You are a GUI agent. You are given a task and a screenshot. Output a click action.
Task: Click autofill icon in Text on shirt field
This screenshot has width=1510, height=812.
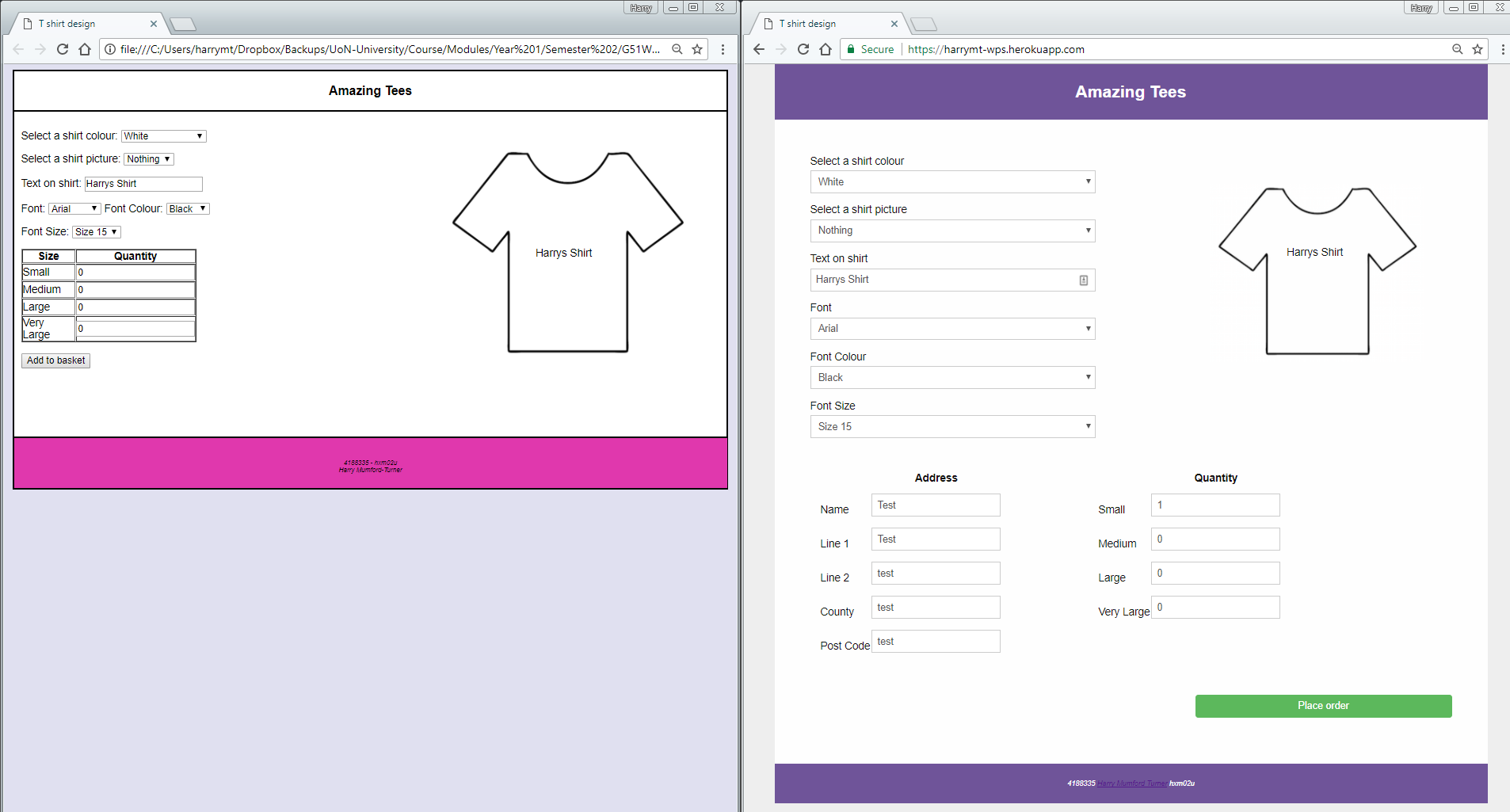(1084, 280)
